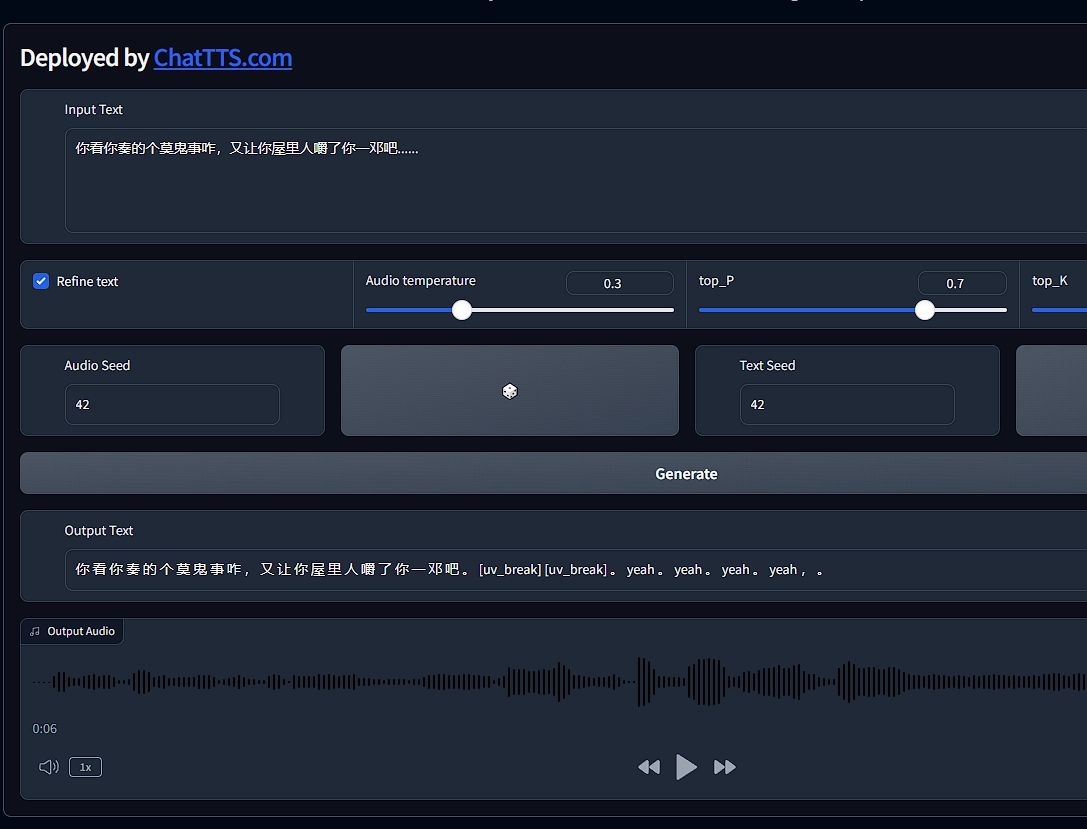Image resolution: width=1087 pixels, height=829 pixels.
Task: Seek by clicking the audio waveform
Action: (560, 682)
